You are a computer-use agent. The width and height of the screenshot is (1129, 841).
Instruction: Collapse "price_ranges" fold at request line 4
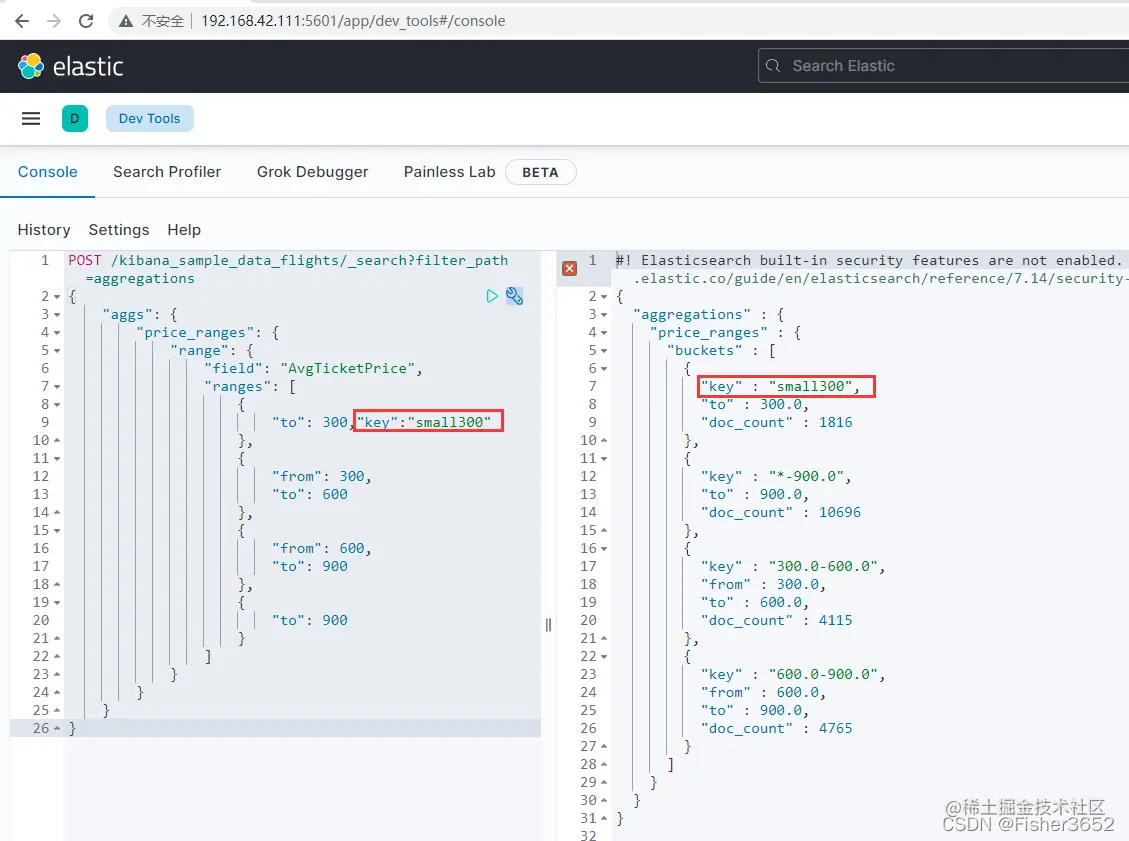[x=57, y=333]
